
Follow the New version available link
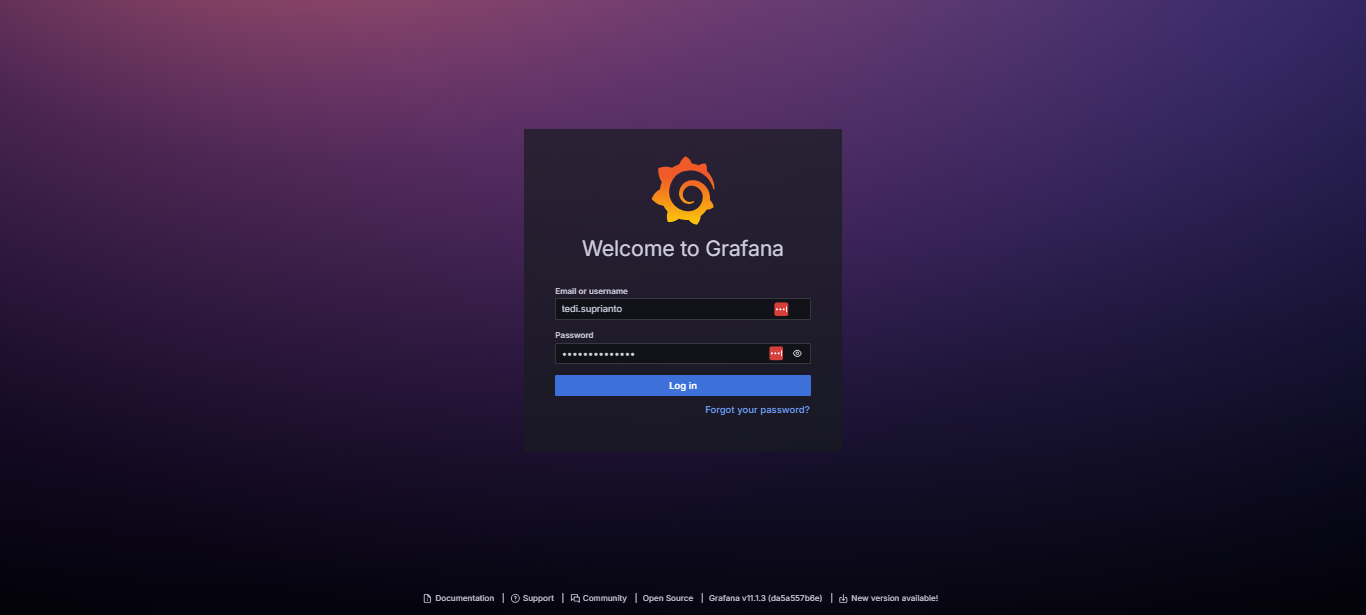pyautogui.click(x=894, y=598)
